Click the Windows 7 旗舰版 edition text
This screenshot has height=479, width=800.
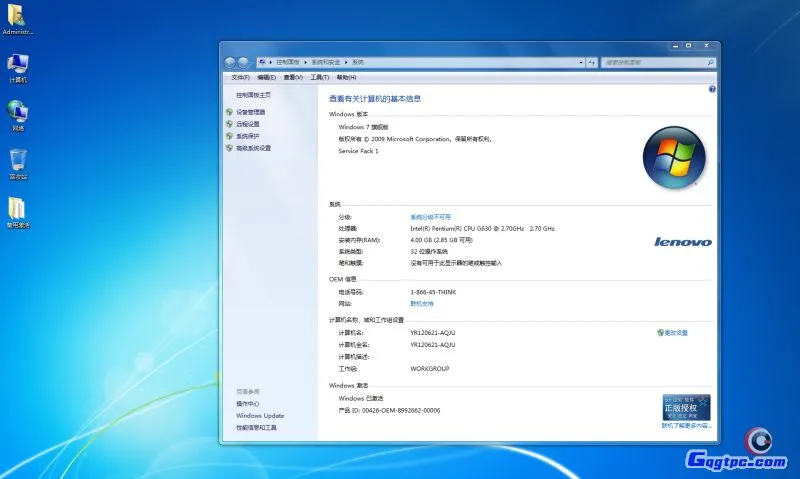pos(363,127)
